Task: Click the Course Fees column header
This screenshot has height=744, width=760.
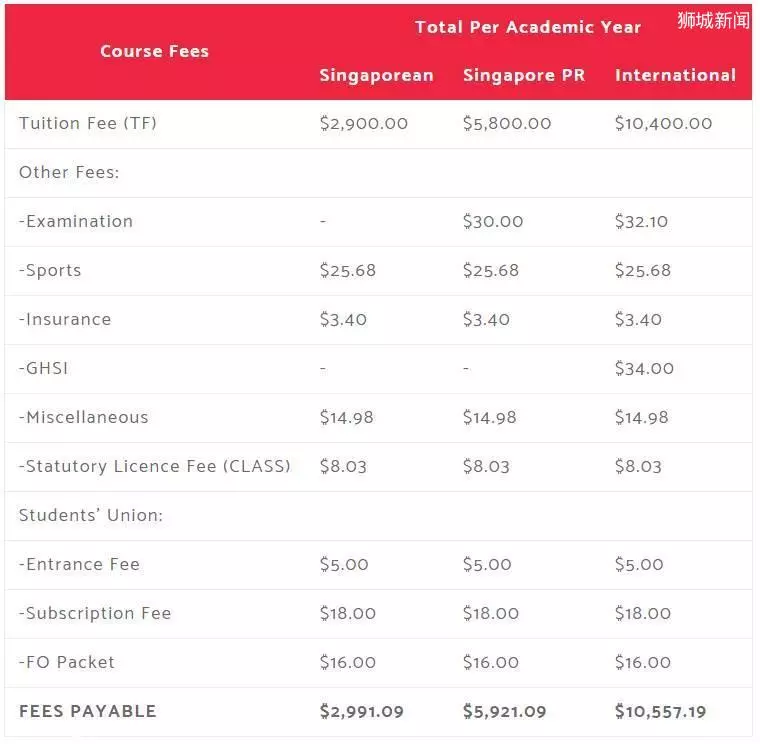Action: 154,51
